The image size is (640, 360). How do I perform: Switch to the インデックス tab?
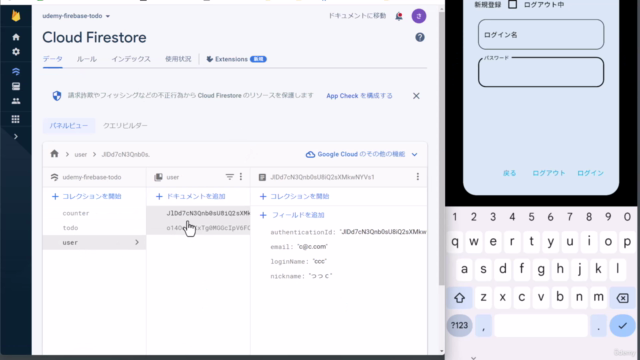coord(131,59)
